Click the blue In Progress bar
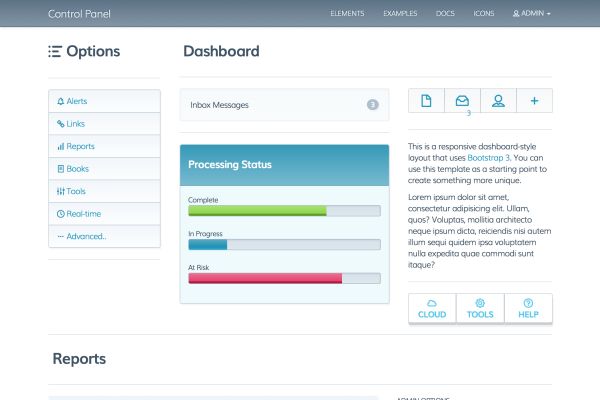This screenshot has width=600, height=400. 208,244
